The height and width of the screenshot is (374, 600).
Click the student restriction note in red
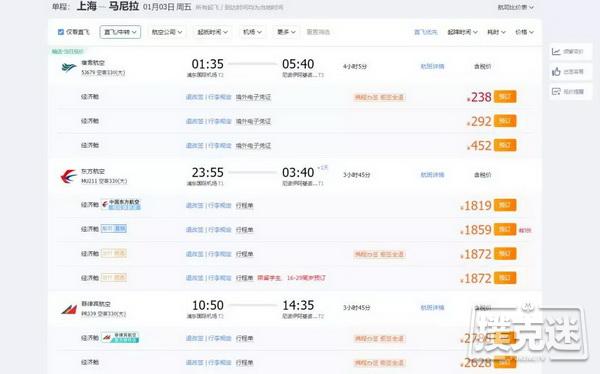(291, 278)
